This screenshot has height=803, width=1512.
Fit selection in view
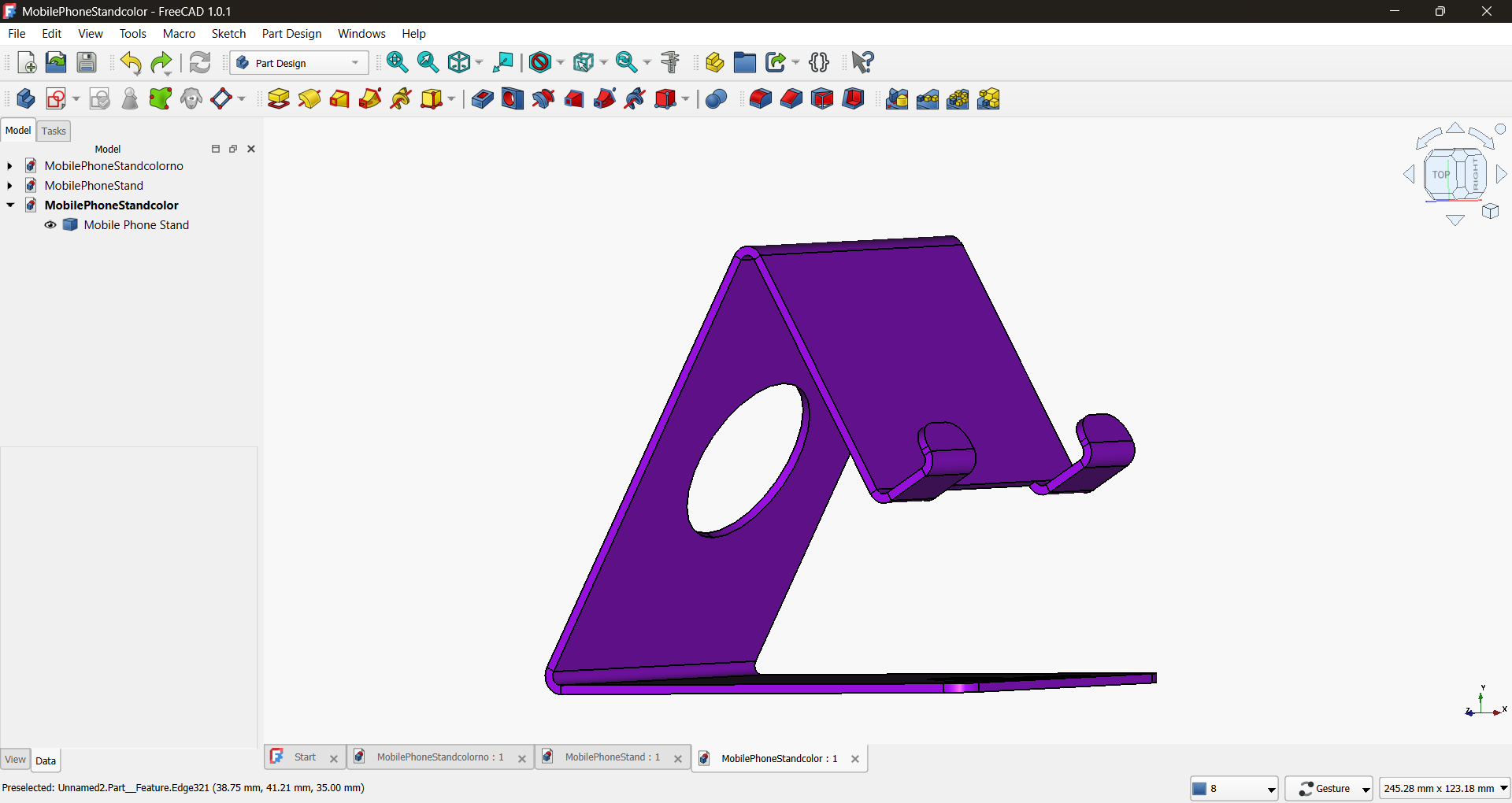[x=428, y=62]
